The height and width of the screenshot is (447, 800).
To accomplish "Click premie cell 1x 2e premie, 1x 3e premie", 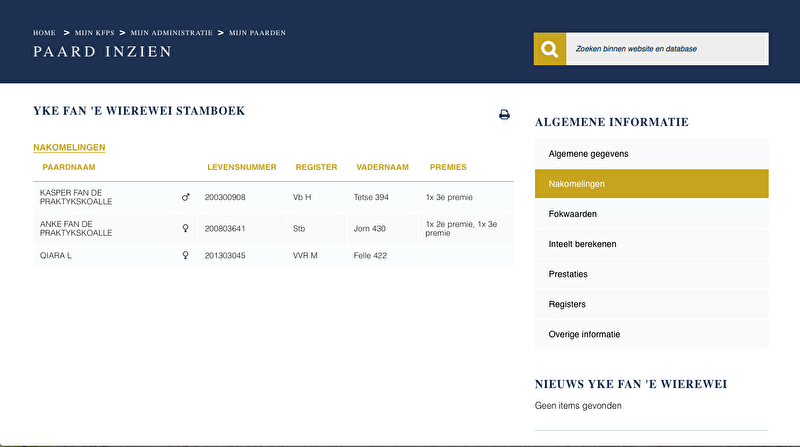I will 461,228.
